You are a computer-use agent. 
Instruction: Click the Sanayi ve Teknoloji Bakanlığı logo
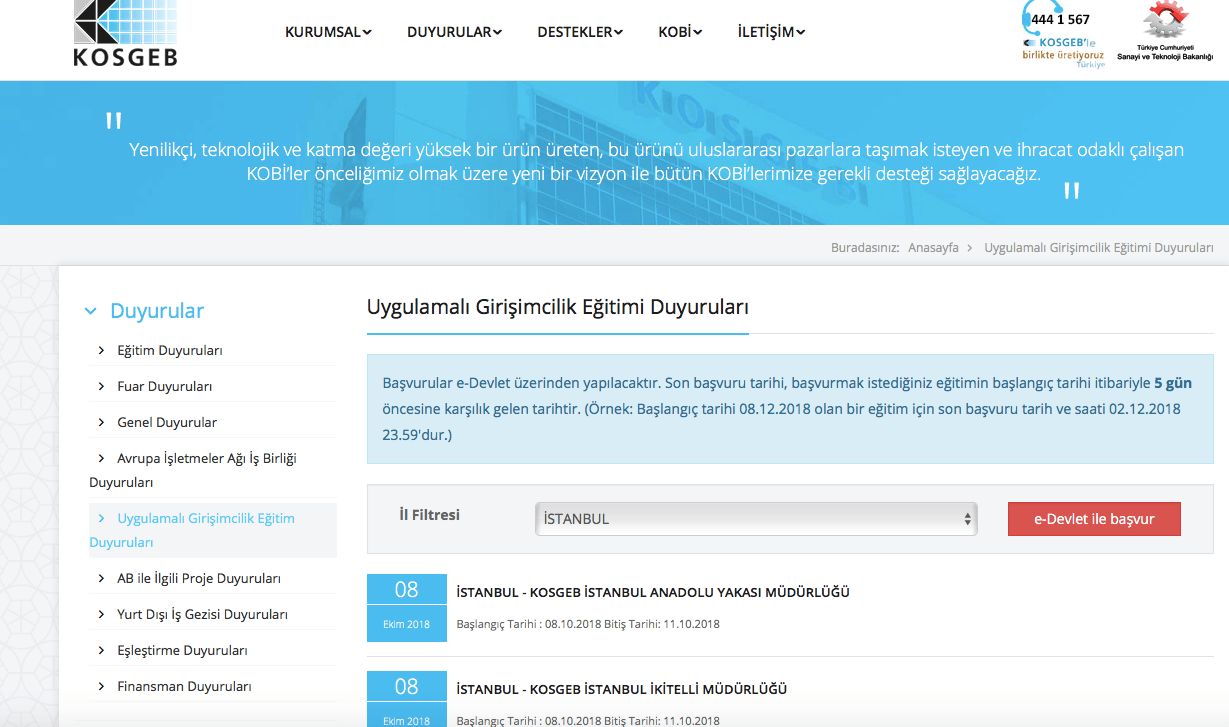[1165, 32]
